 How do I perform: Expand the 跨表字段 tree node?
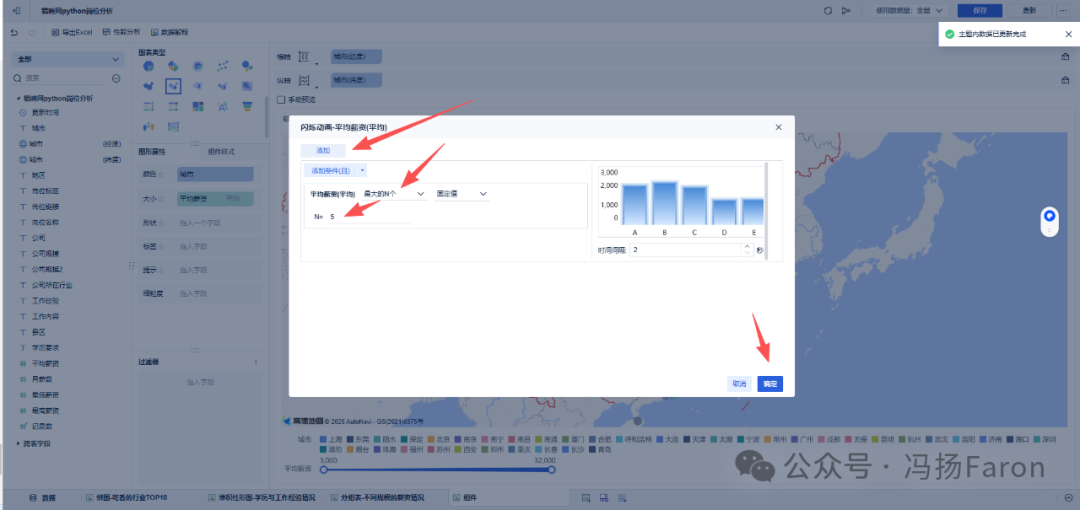tap(19, 444)
